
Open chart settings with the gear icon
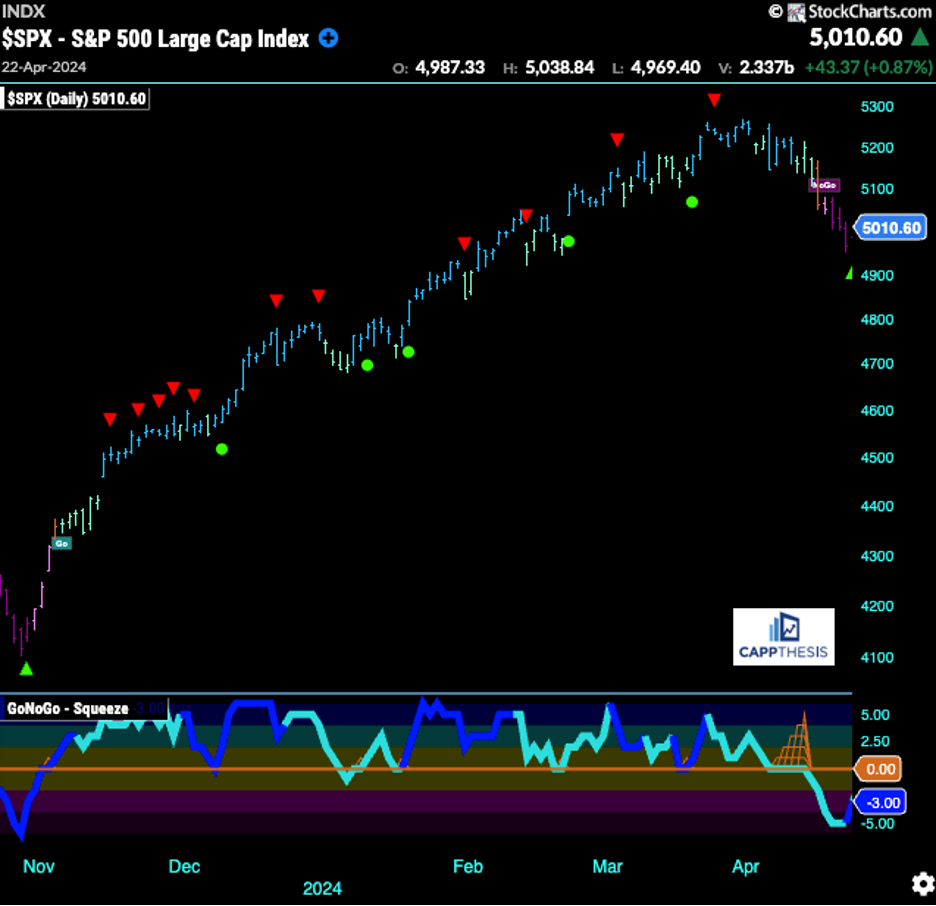(922, 884)
